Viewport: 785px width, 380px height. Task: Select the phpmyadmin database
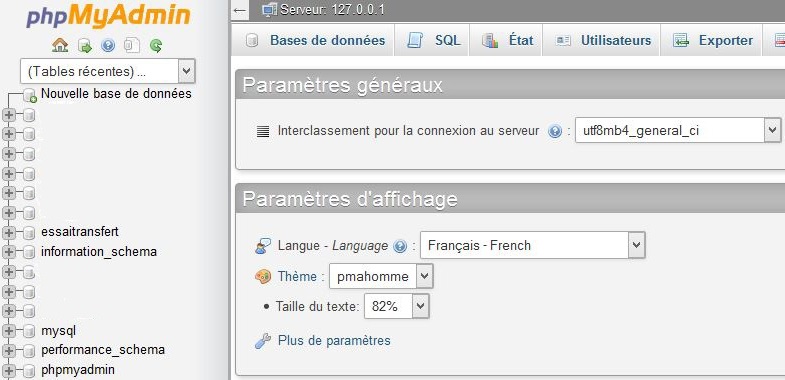[78, 370]
